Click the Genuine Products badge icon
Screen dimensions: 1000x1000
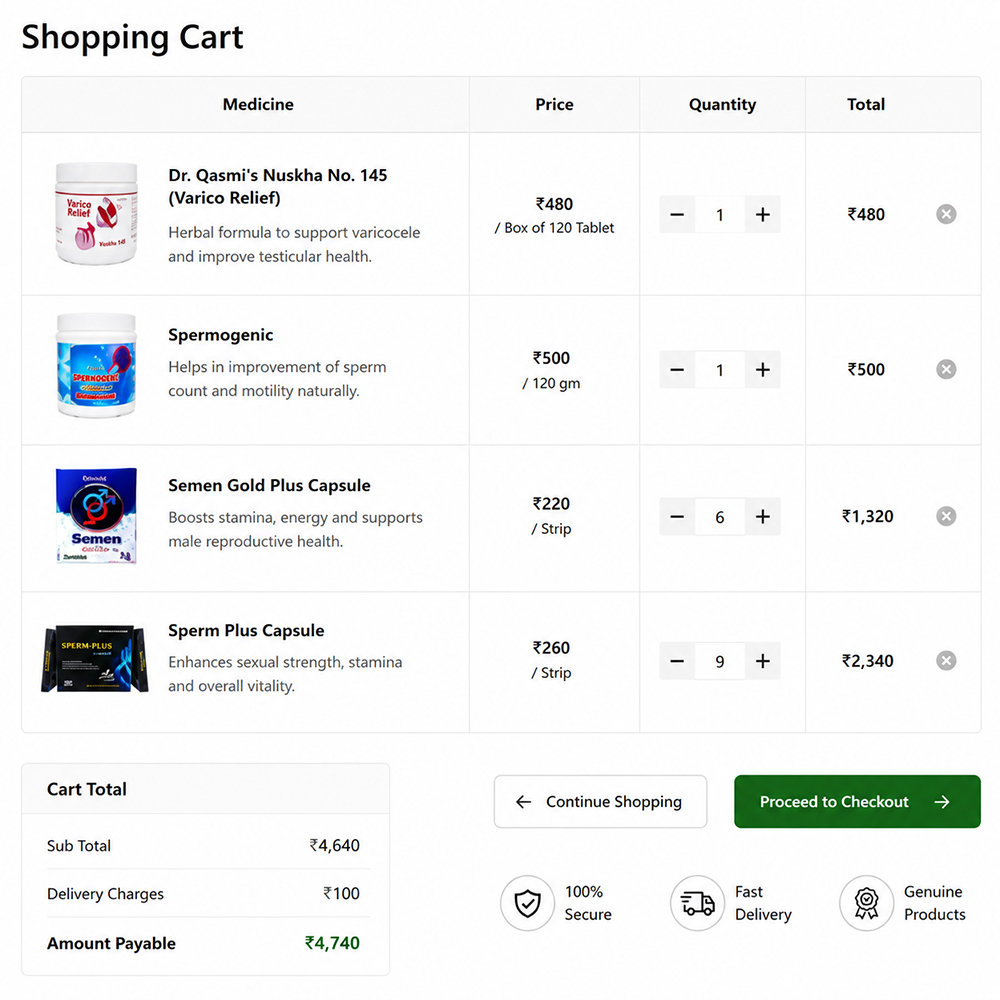point(866,903)
